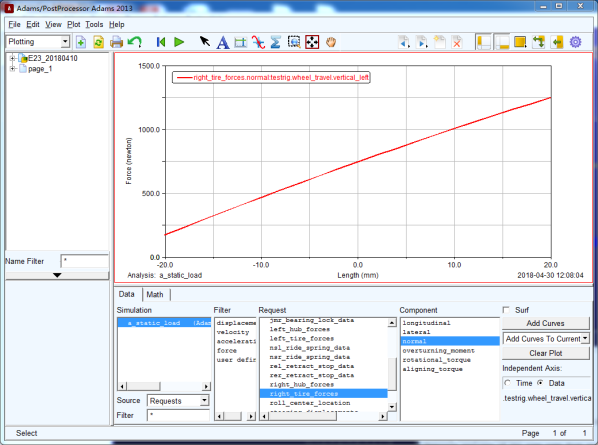Select the text annotation A tool

pyautogui.click(x=223, y=42)
